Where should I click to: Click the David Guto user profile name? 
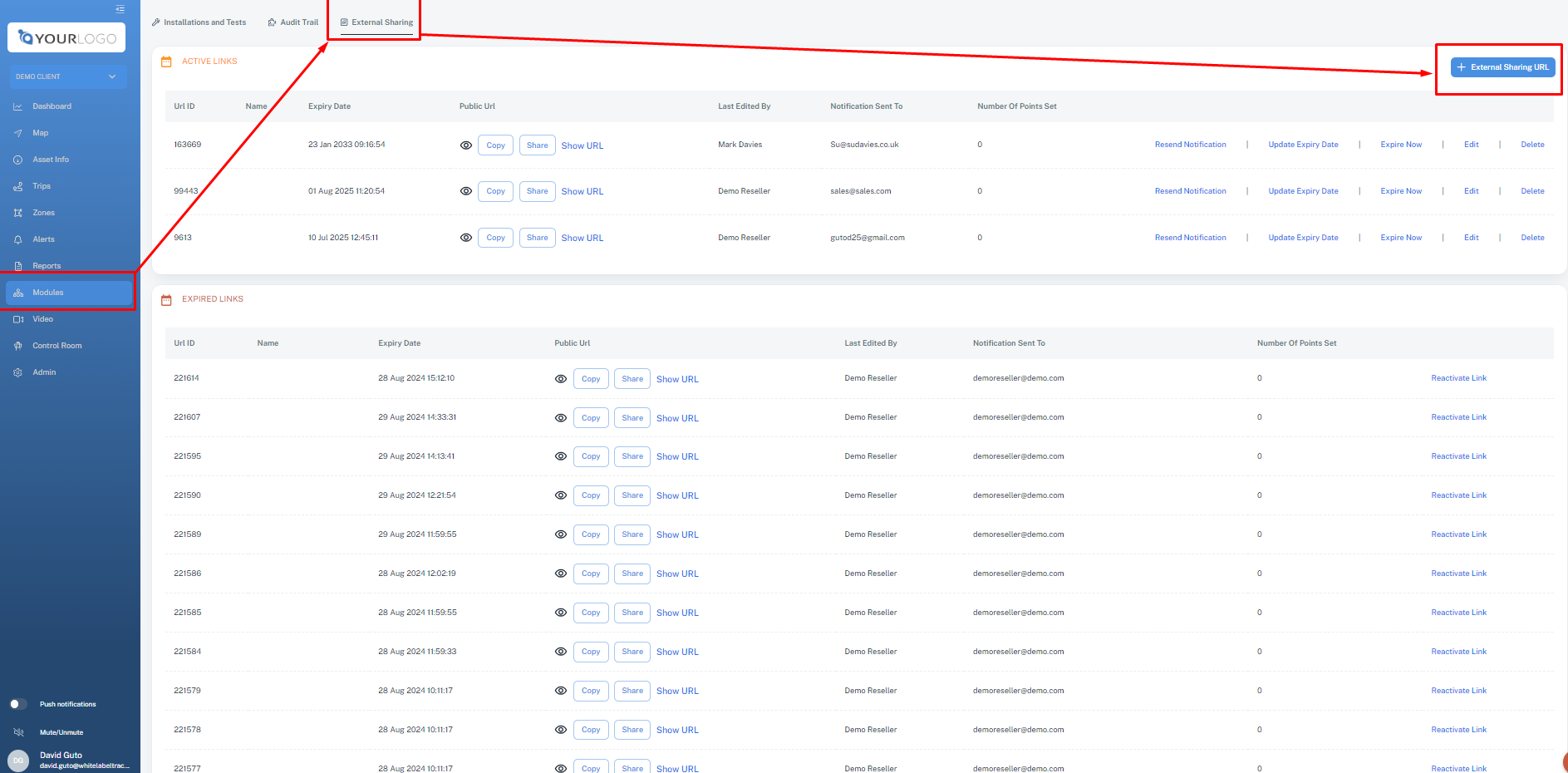point(61,756)
